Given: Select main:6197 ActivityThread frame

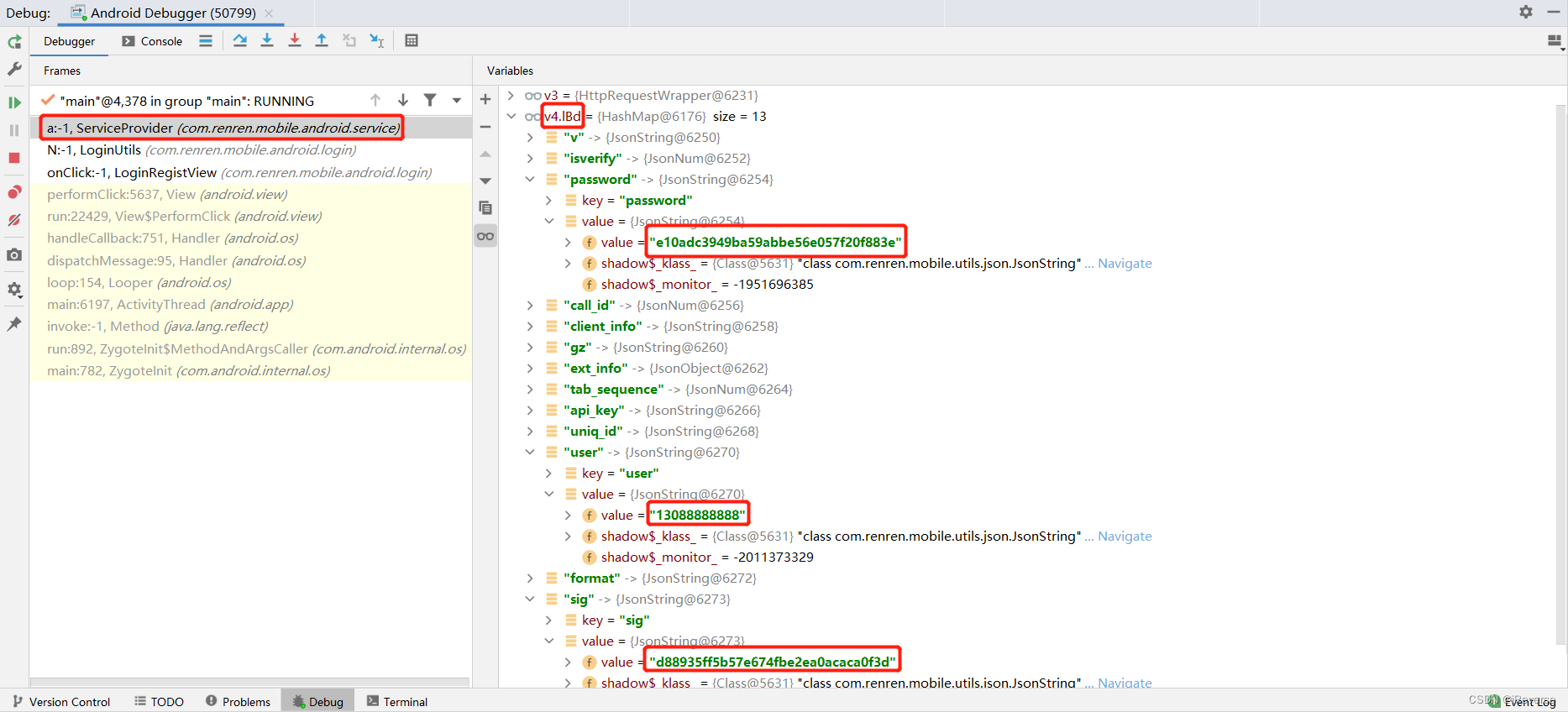Looking at the screenshot, I should click(x=251, y=304).
